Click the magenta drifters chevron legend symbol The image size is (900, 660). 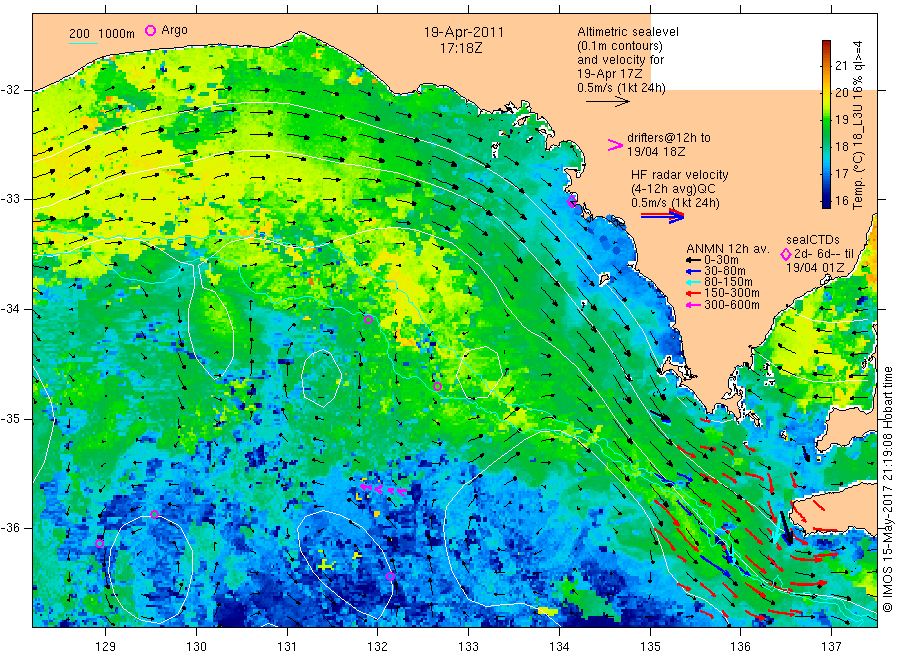[x=615, y=145]
